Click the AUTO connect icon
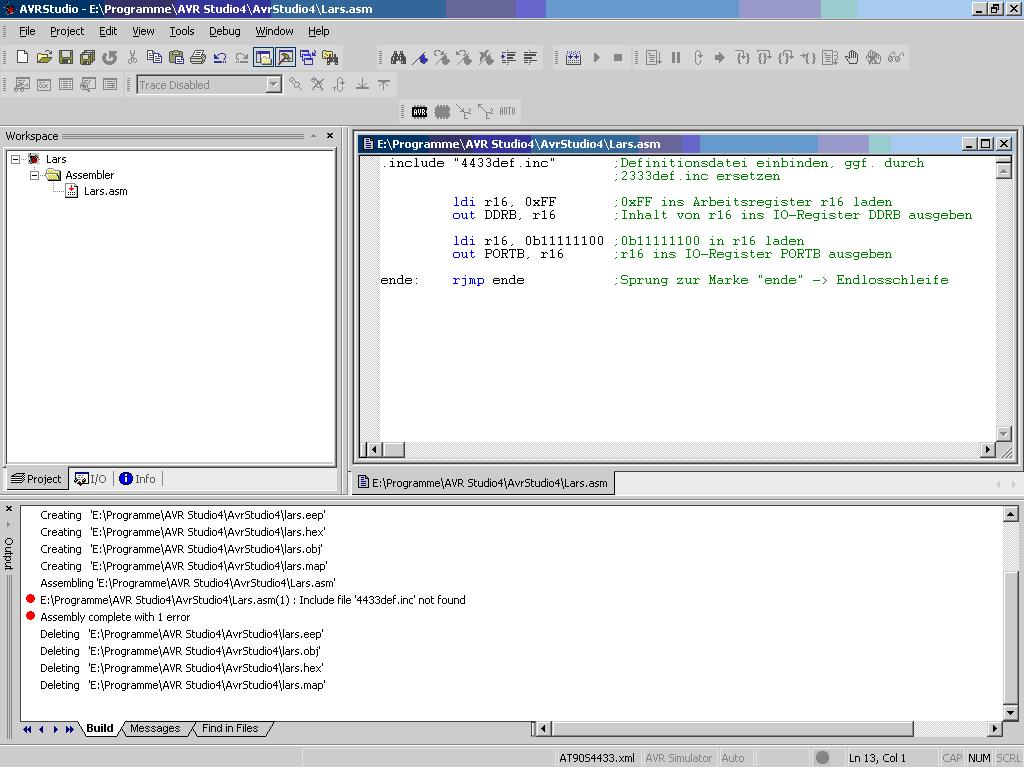This screenshot has width=1024, height=768. tap(507, 112)
